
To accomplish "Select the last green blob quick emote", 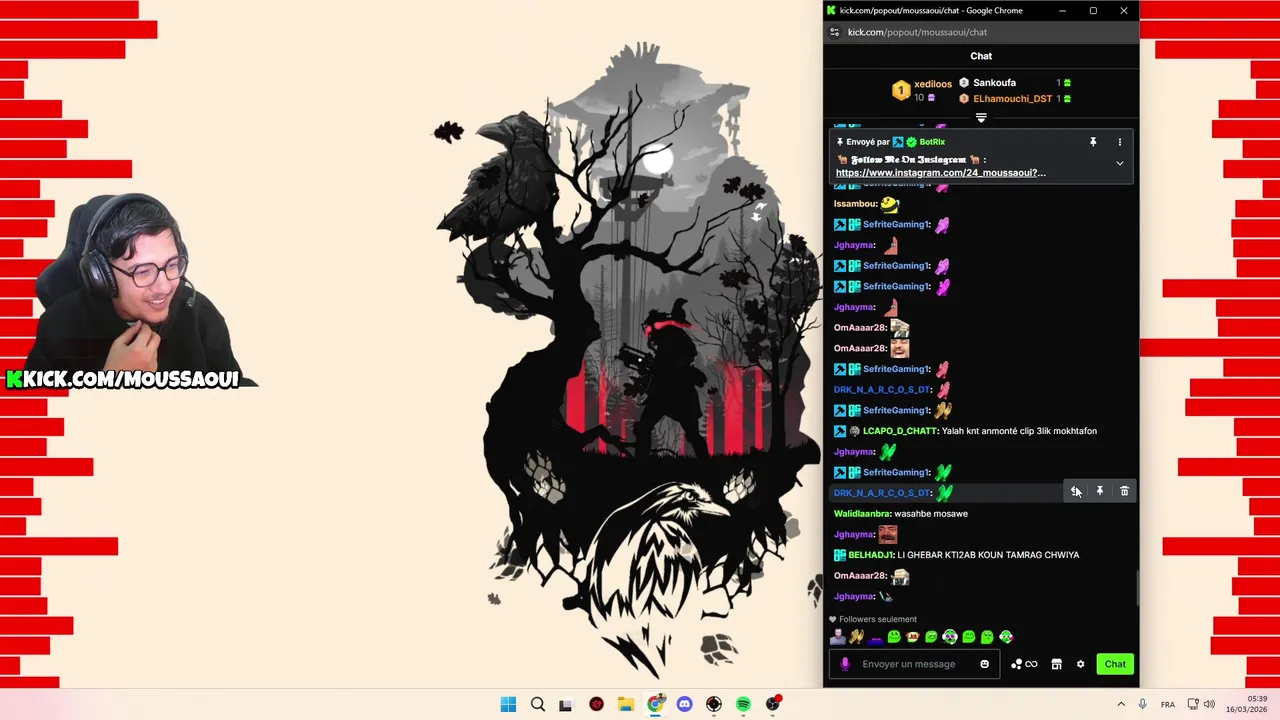I will [x=1006, y=637].
